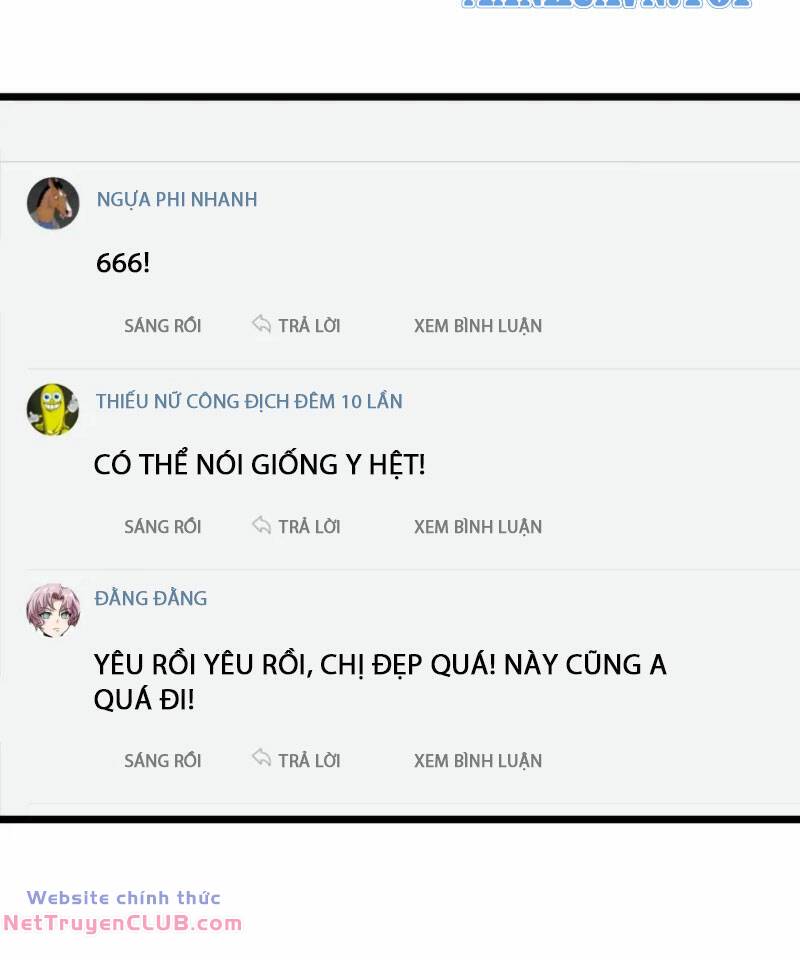This screenshot has height=960, width=800.
Task: Click Sáng Rồi timestamp on the second comment
Action: pyautogui.click(x=163, y=527)
